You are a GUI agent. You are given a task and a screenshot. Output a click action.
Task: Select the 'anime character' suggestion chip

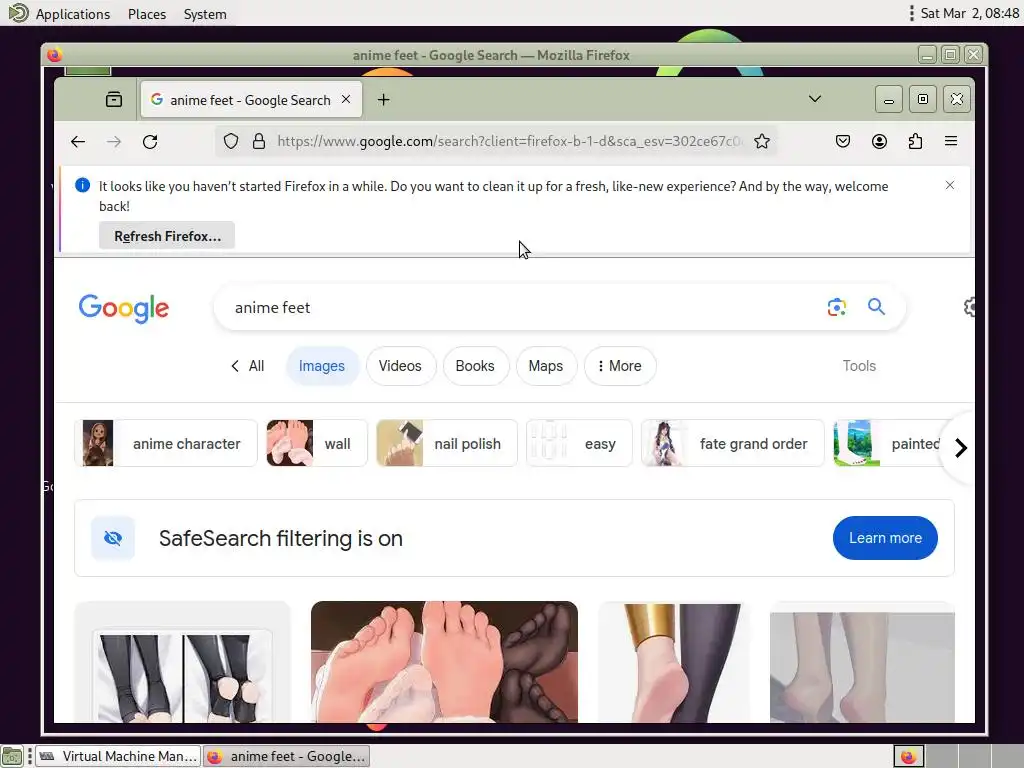pyautogui.click(x=166, y=443)
